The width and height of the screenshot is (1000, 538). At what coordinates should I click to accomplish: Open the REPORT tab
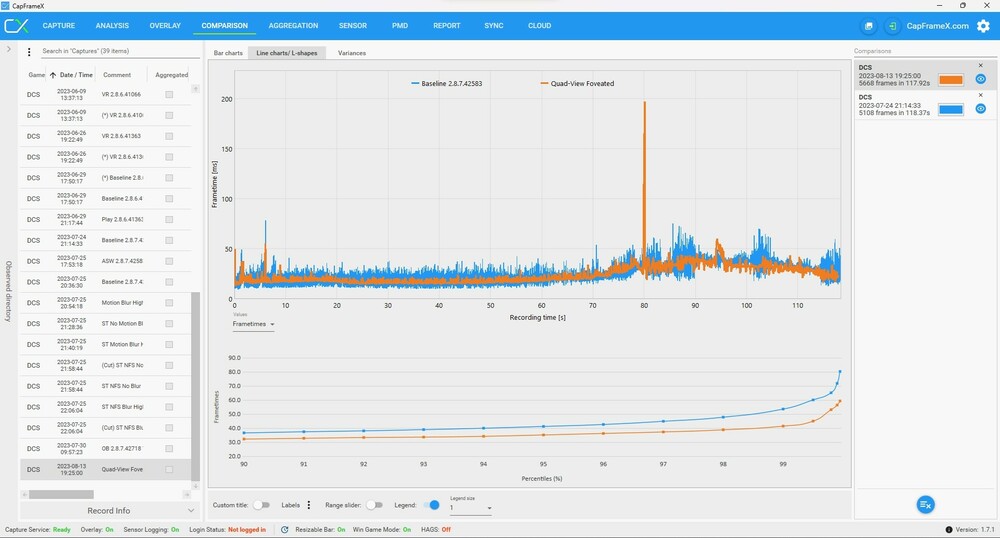(x=446, y=26)
